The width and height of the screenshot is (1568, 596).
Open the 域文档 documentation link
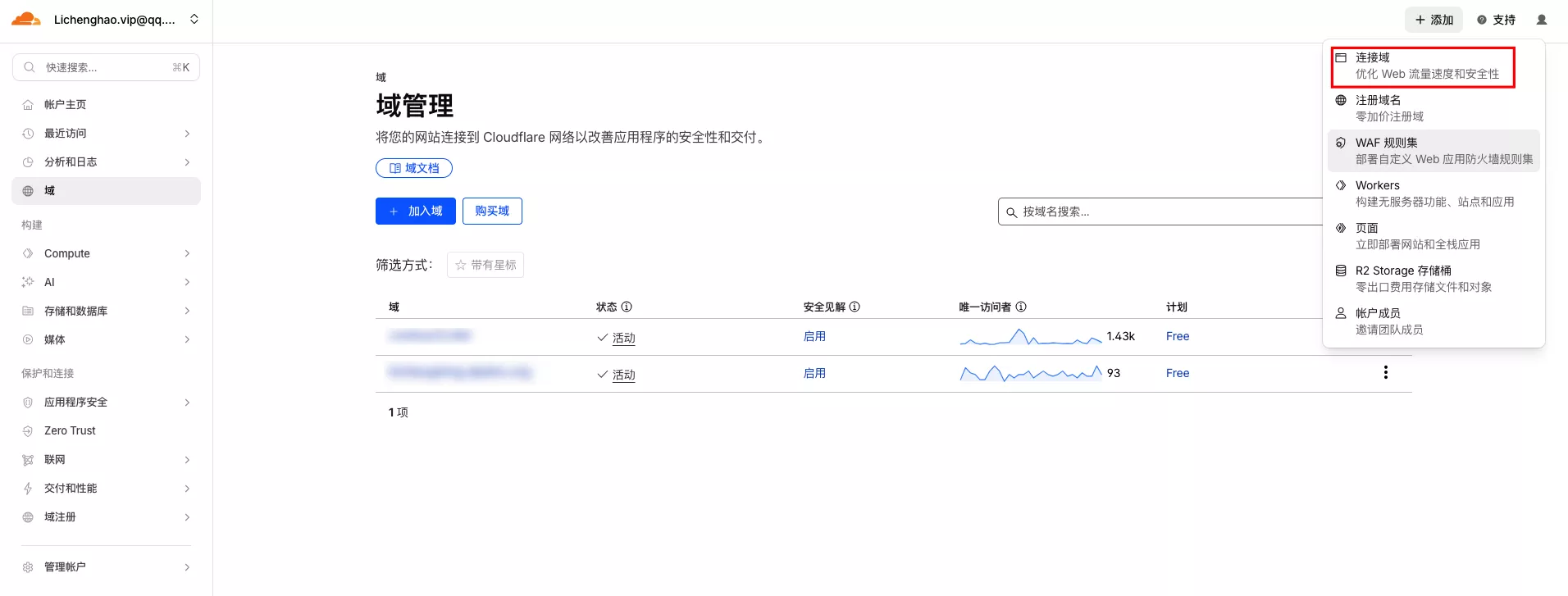(x=414, y=168)
